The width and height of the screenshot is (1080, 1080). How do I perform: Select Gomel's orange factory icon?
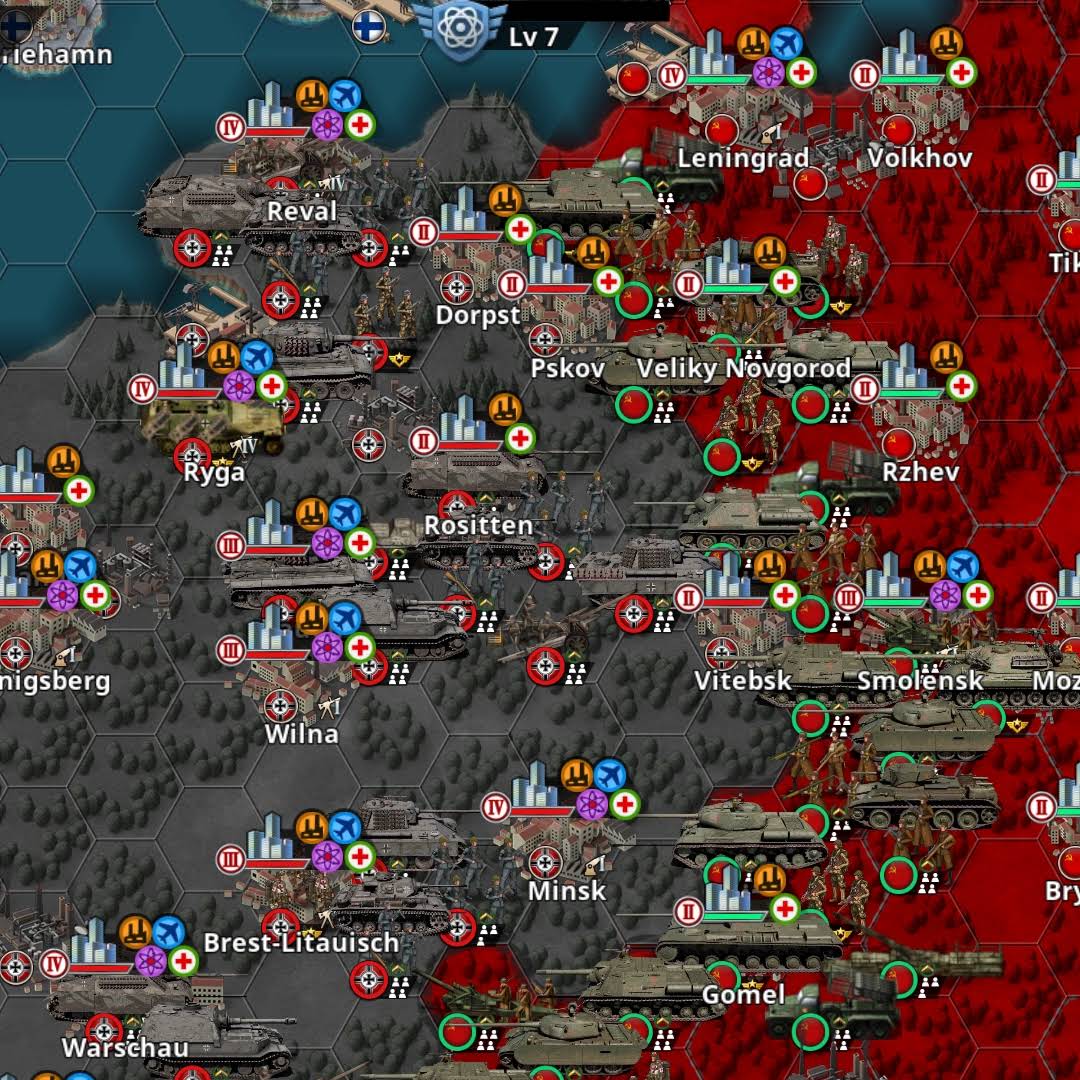pos(769,880)
